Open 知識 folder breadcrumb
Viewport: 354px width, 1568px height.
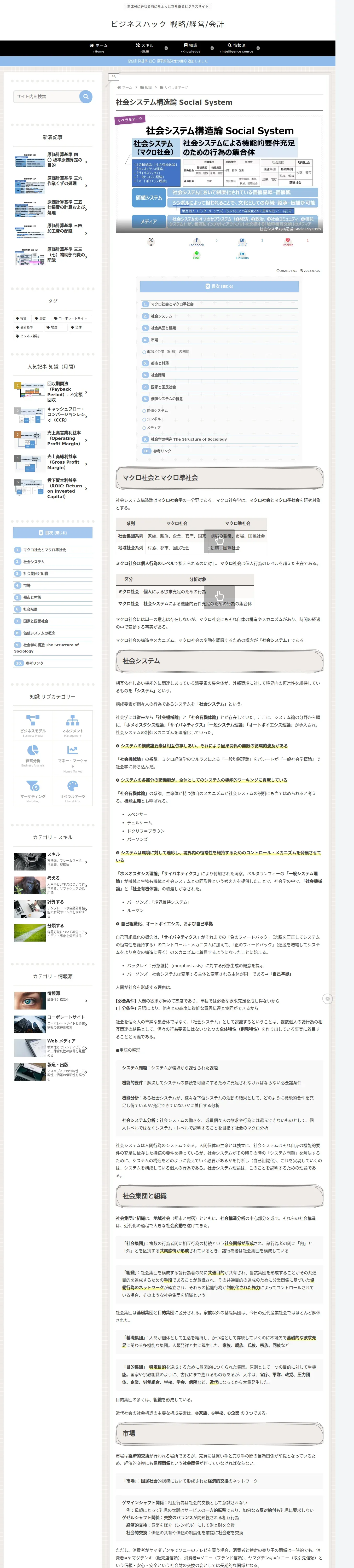click(x=146, y=88)
